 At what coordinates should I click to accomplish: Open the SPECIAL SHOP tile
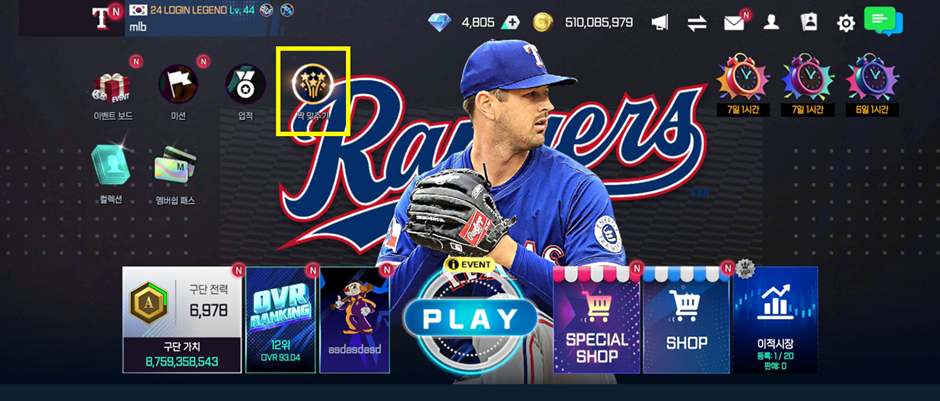596,320
